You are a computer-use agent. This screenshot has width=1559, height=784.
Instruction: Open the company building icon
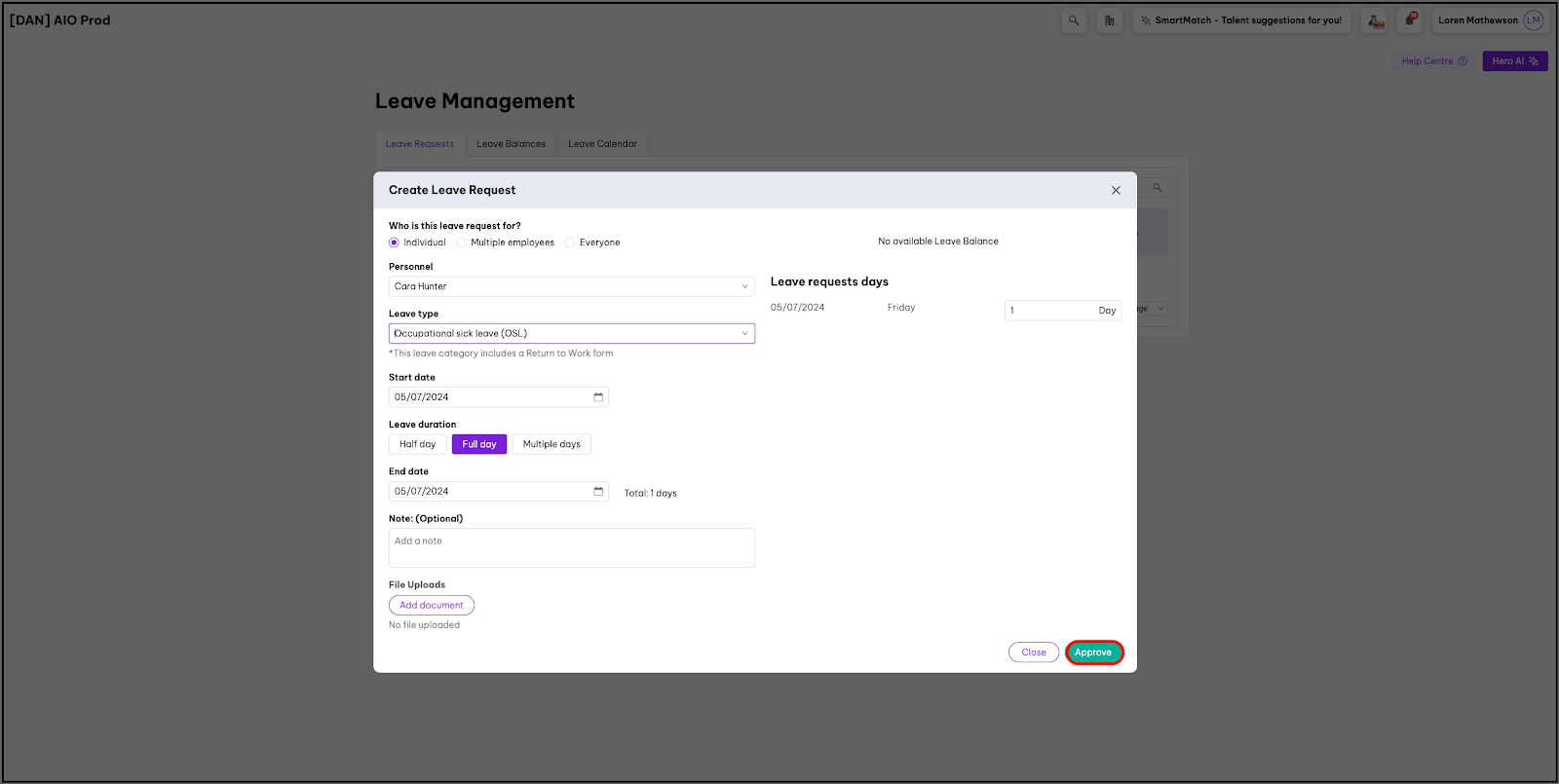click(1110, 20)
